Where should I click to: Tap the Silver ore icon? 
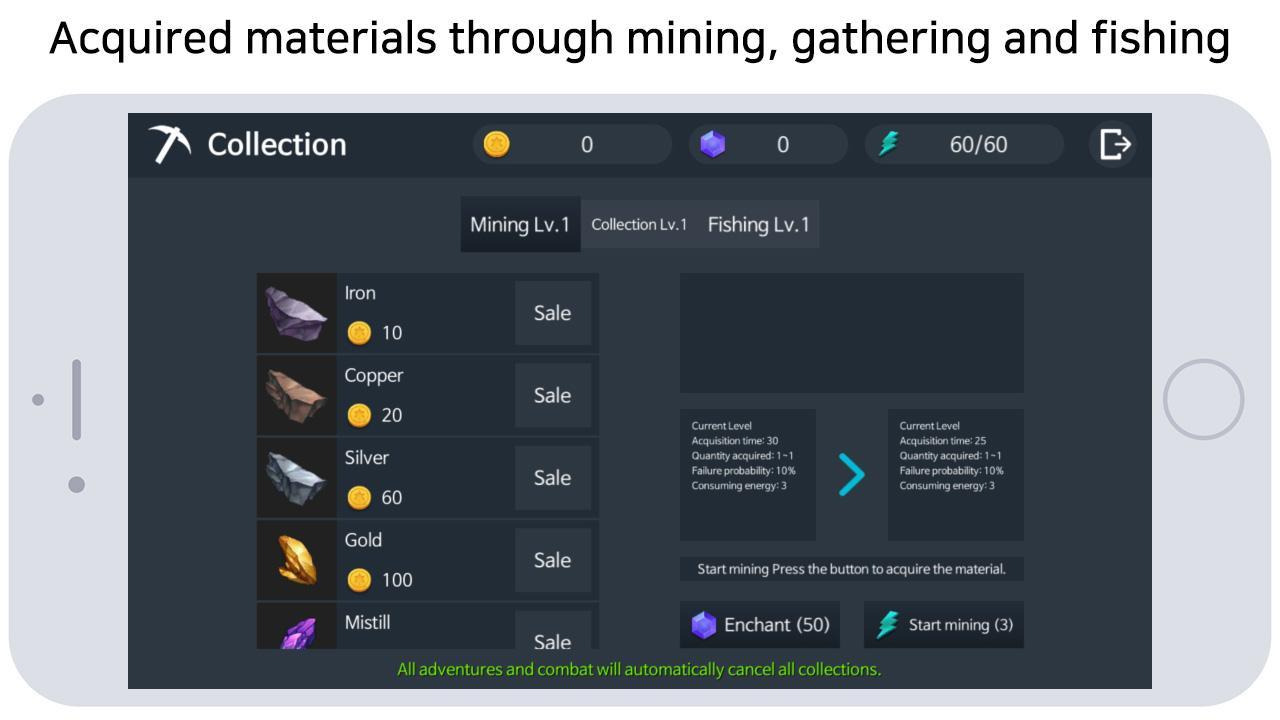pyautogui.click(x=296, y=478)
